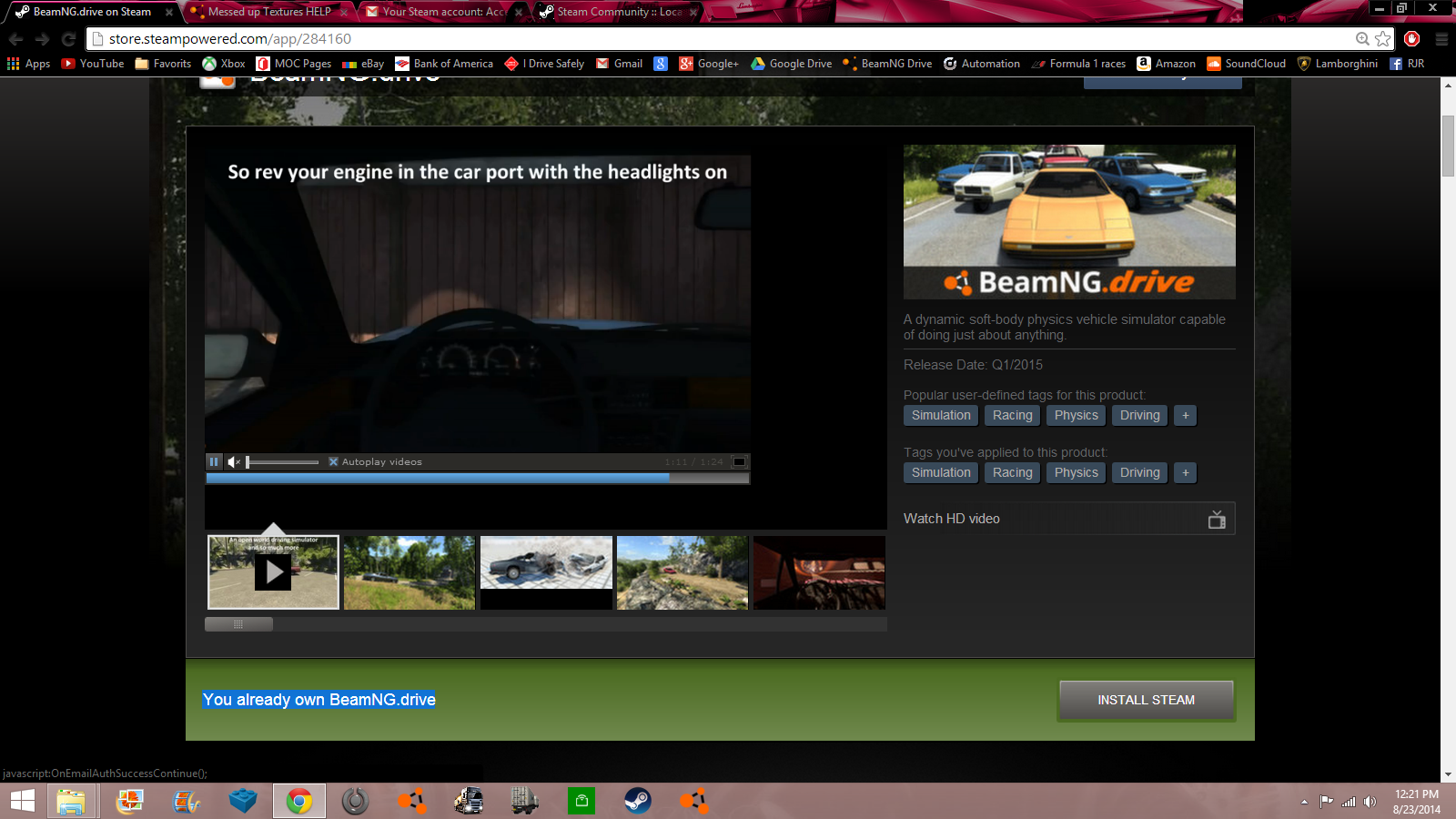
Task: Open the Amazon bookmark
Action: pyautogui.click(x=1166, y=64)
